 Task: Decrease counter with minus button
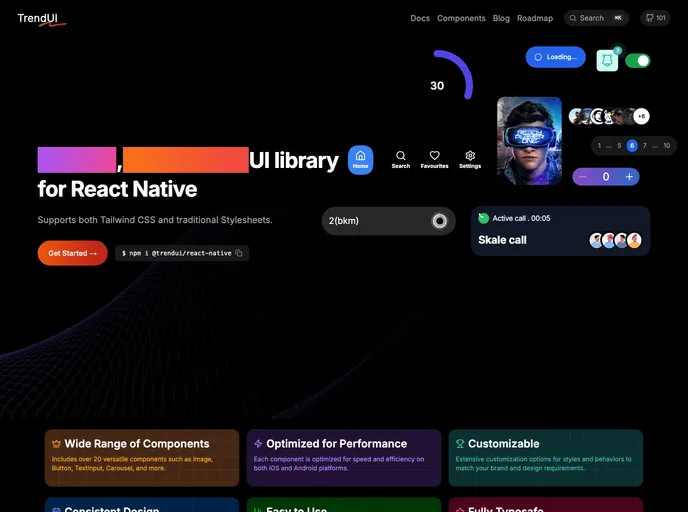(583, 177)
